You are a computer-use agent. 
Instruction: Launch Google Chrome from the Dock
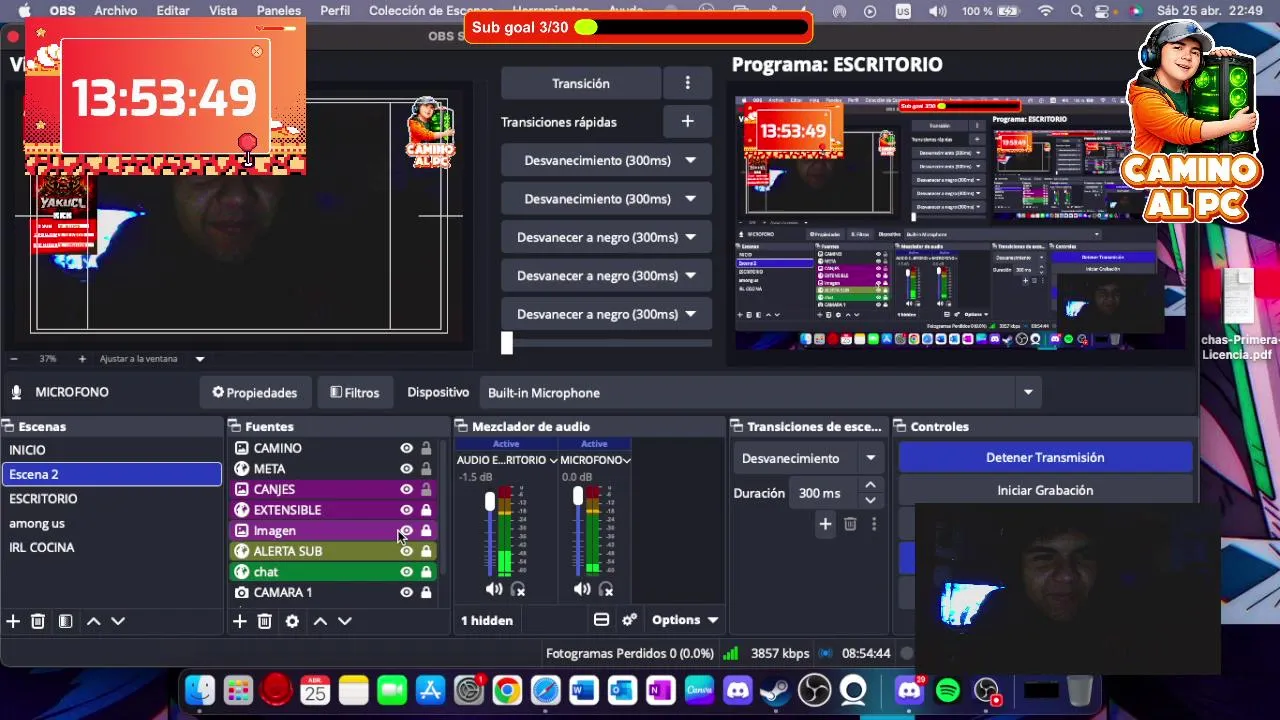click(x=507, y=690)
